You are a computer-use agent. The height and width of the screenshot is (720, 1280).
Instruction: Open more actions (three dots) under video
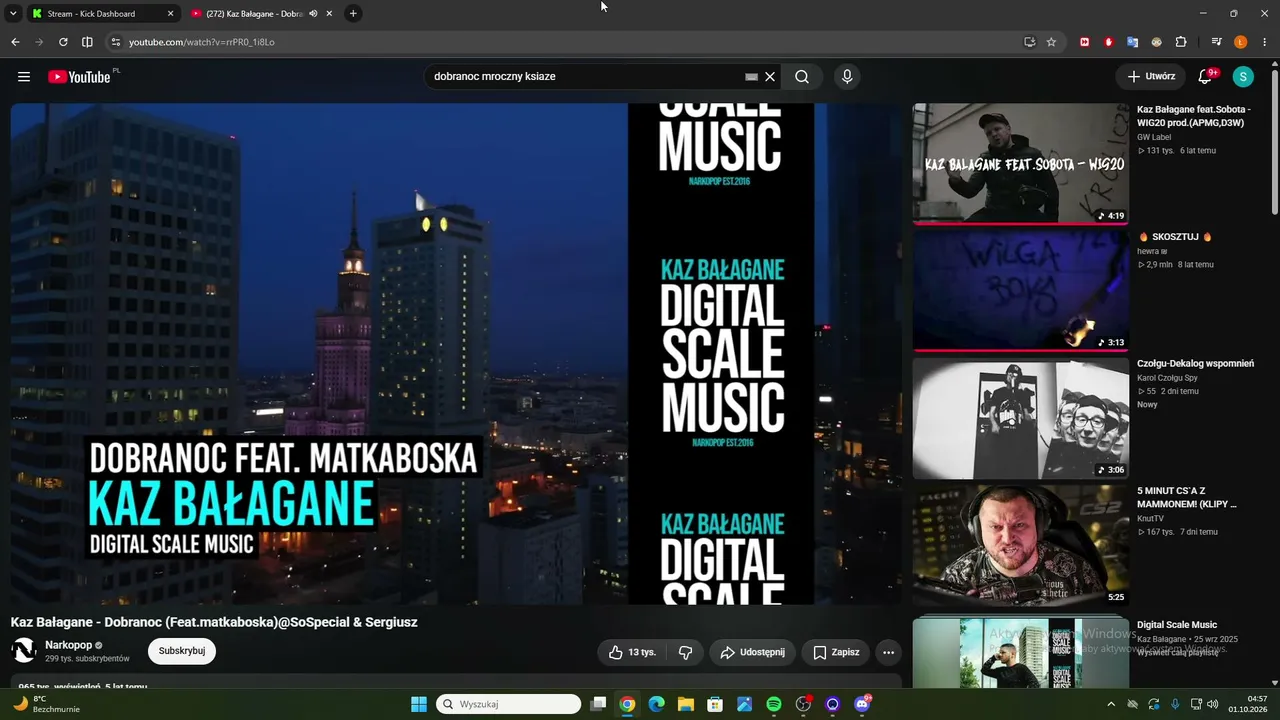tap(888, 652)
